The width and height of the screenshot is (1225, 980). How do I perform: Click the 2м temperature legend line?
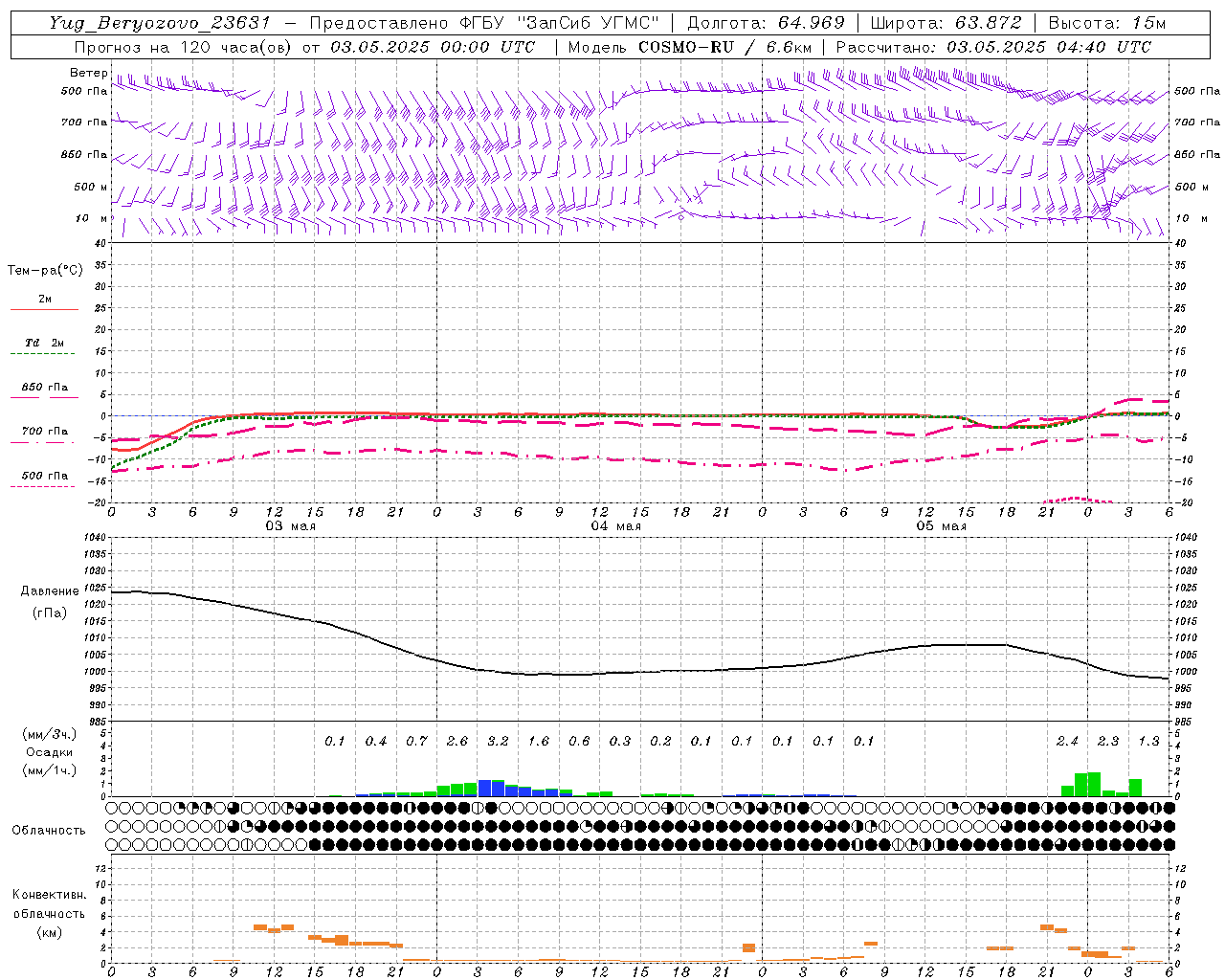(x=44, y=309)
